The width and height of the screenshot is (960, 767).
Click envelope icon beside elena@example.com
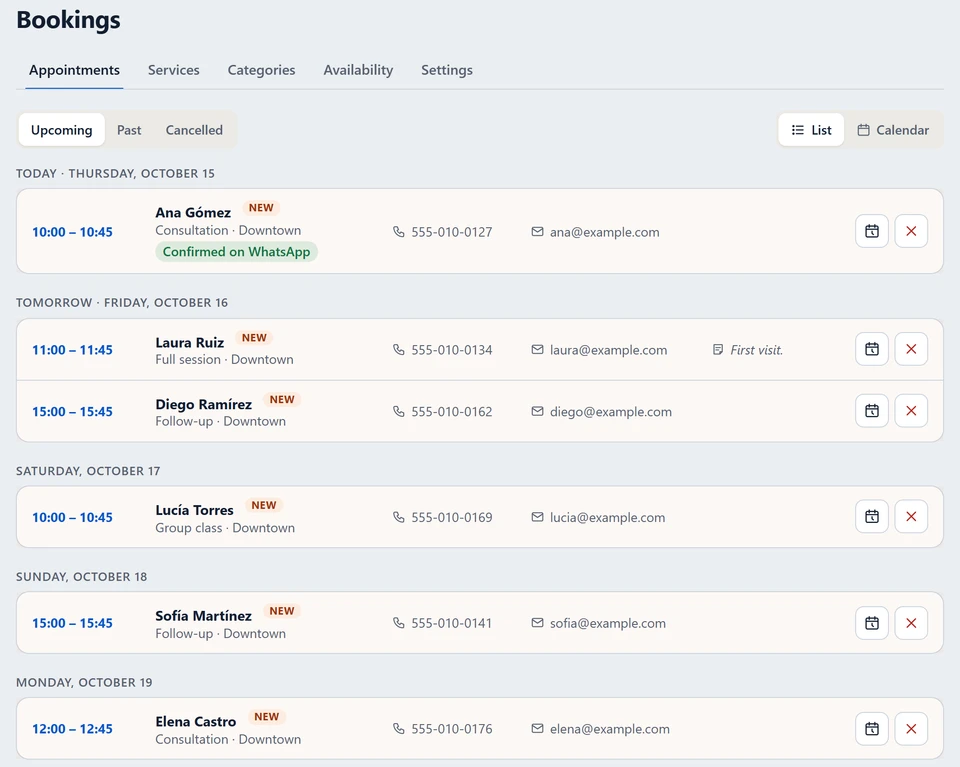point(537,728)
